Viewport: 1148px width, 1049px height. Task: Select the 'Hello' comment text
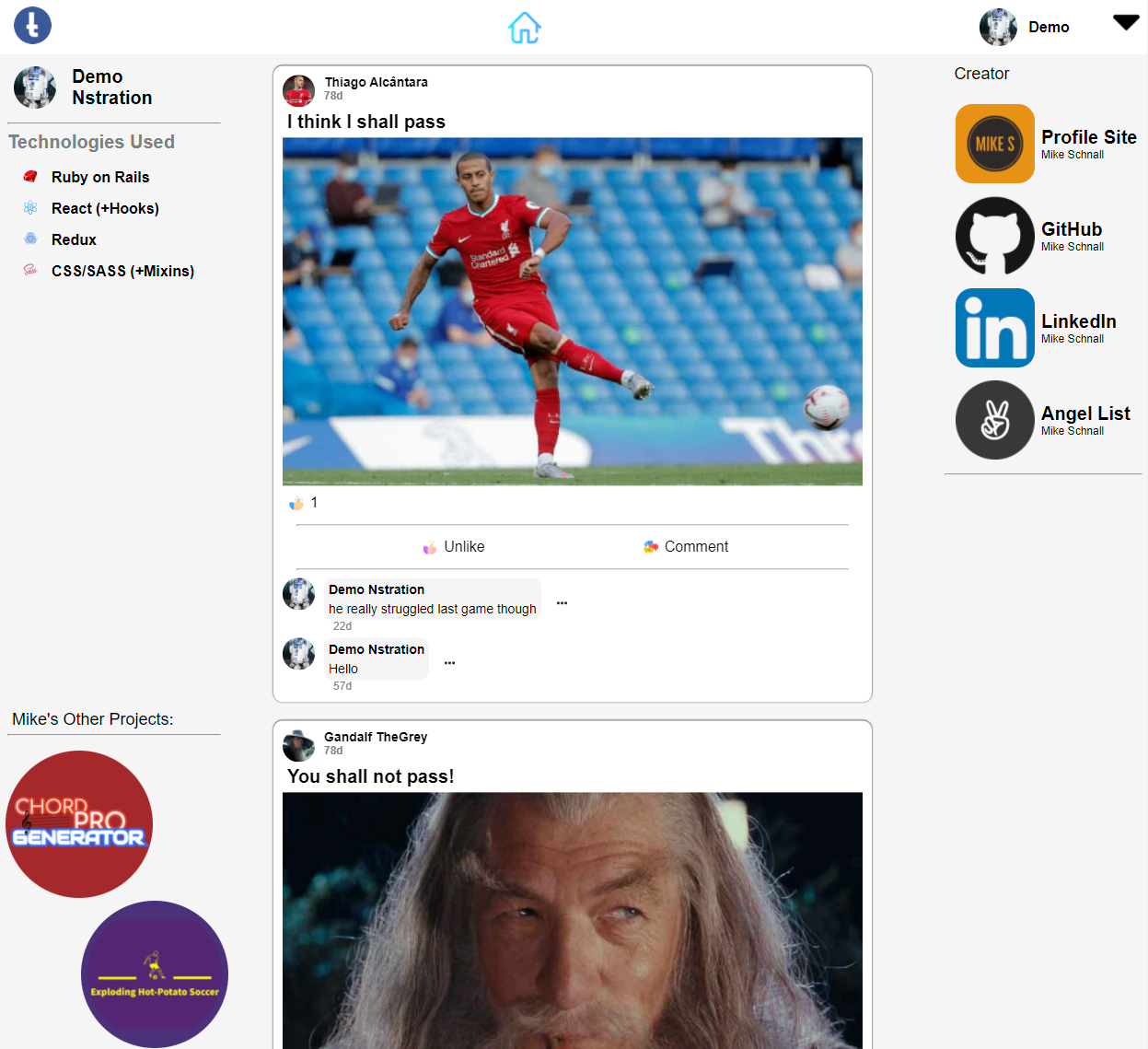point(343,669)
